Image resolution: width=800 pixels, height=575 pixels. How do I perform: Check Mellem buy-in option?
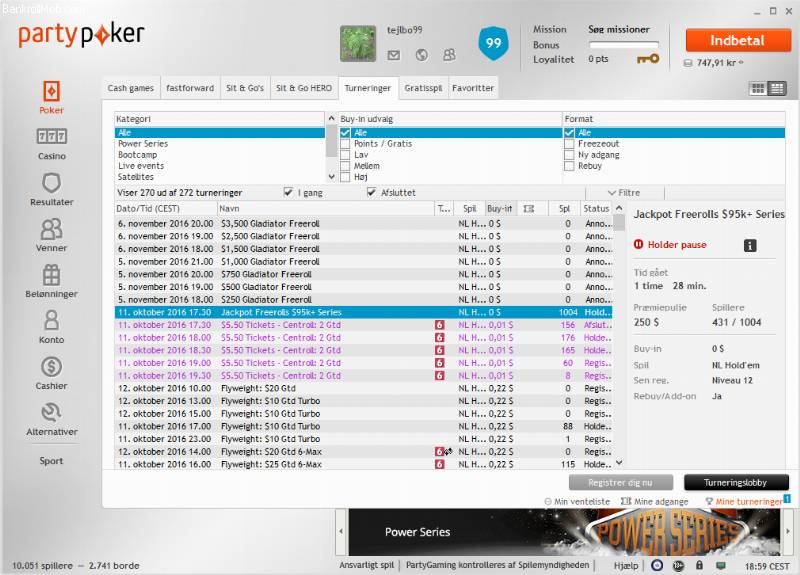tap(345, 166)
